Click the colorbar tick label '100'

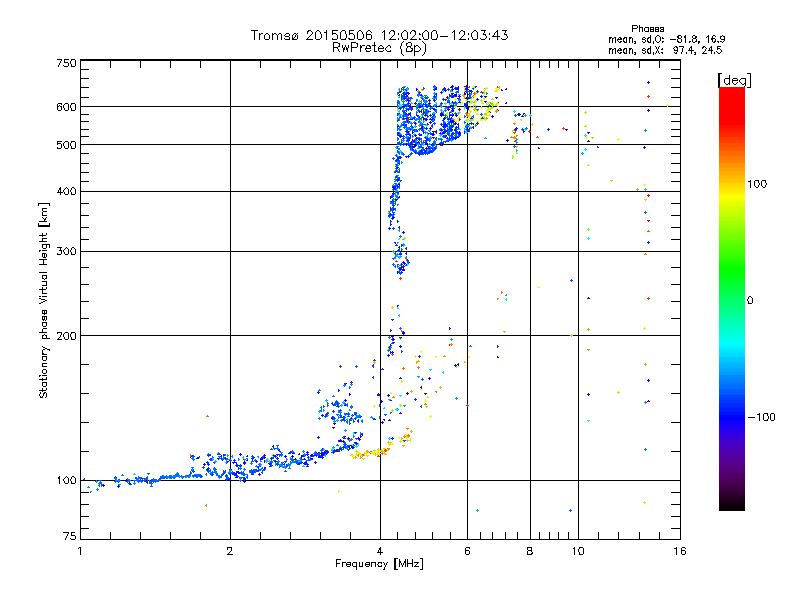[x=757, y=184]
